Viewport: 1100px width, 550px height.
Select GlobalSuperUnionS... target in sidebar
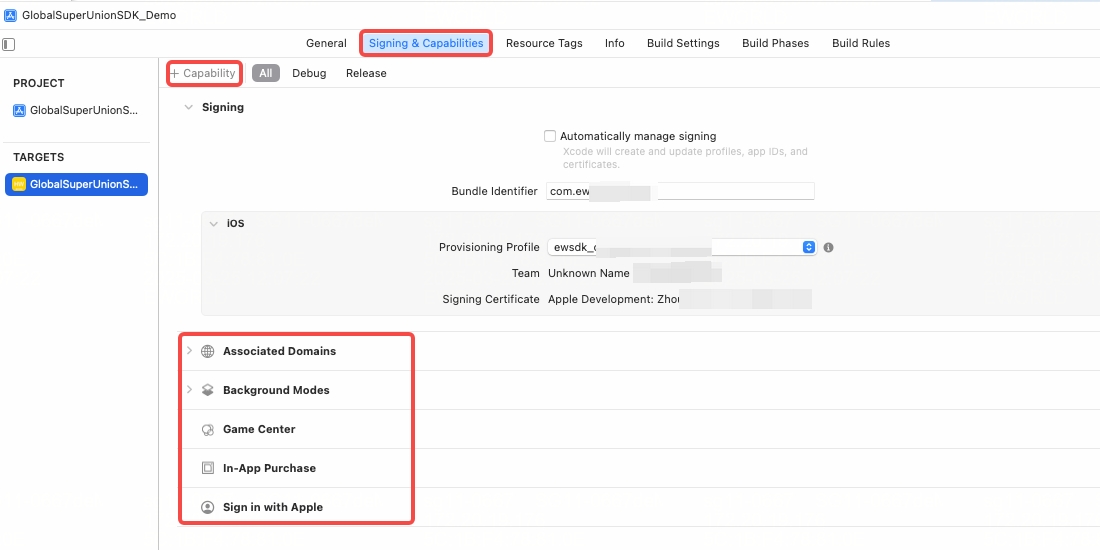click(76, 185)
